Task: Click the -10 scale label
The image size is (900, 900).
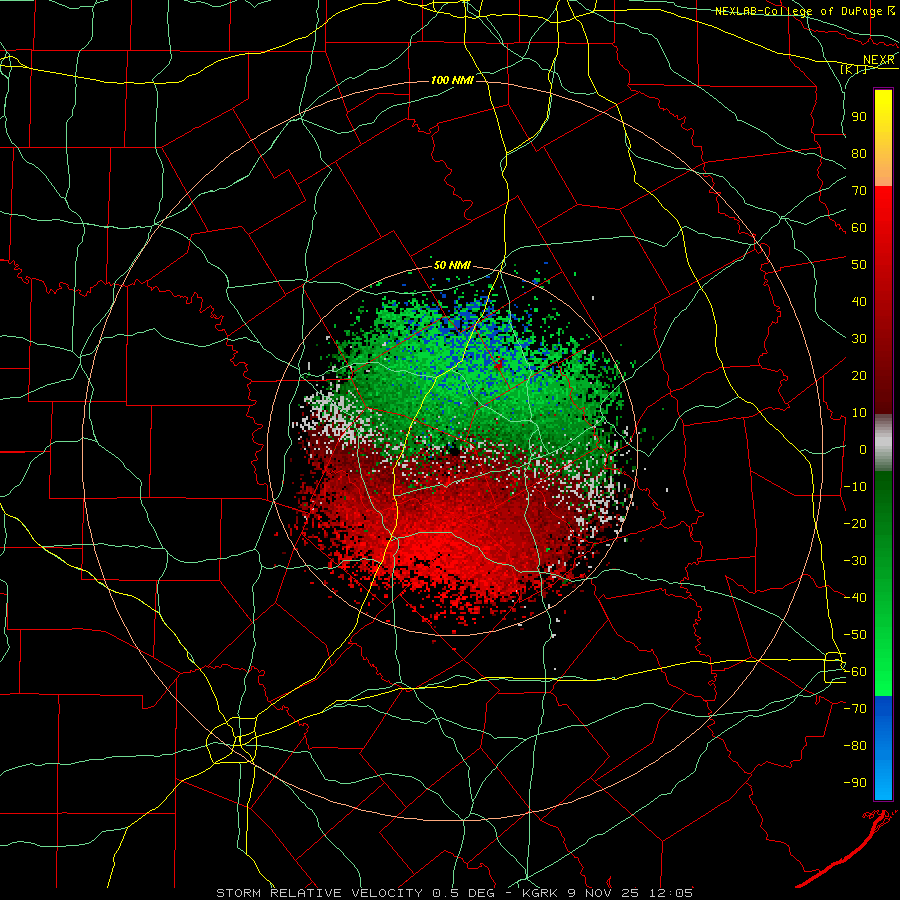Action: 855,487
